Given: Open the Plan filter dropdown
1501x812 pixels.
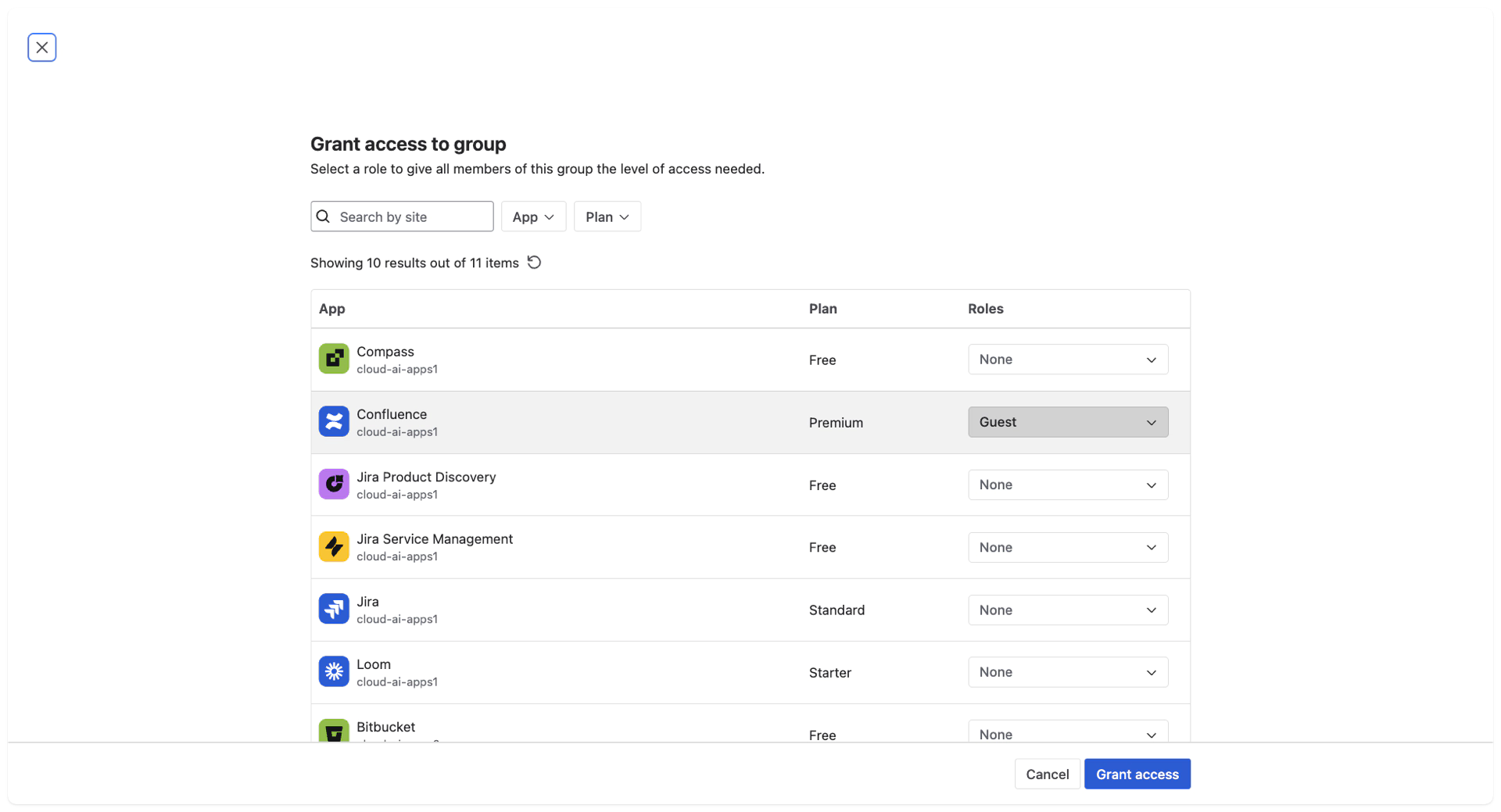Looking at the screenshot, I should pyautogui.click(x=607, y=216).
